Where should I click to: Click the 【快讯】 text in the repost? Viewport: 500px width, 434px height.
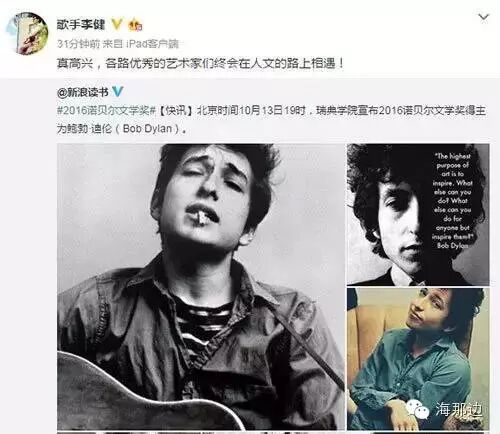coord(174,111)
